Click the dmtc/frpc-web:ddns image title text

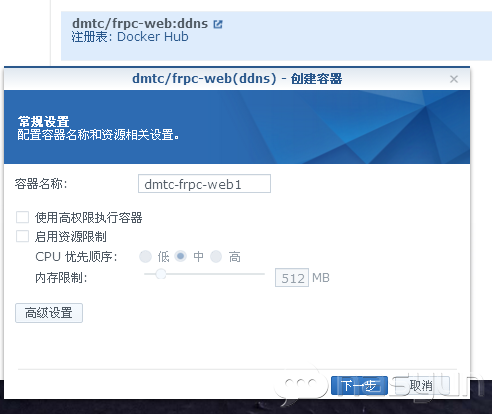click(x=140, y=24)
